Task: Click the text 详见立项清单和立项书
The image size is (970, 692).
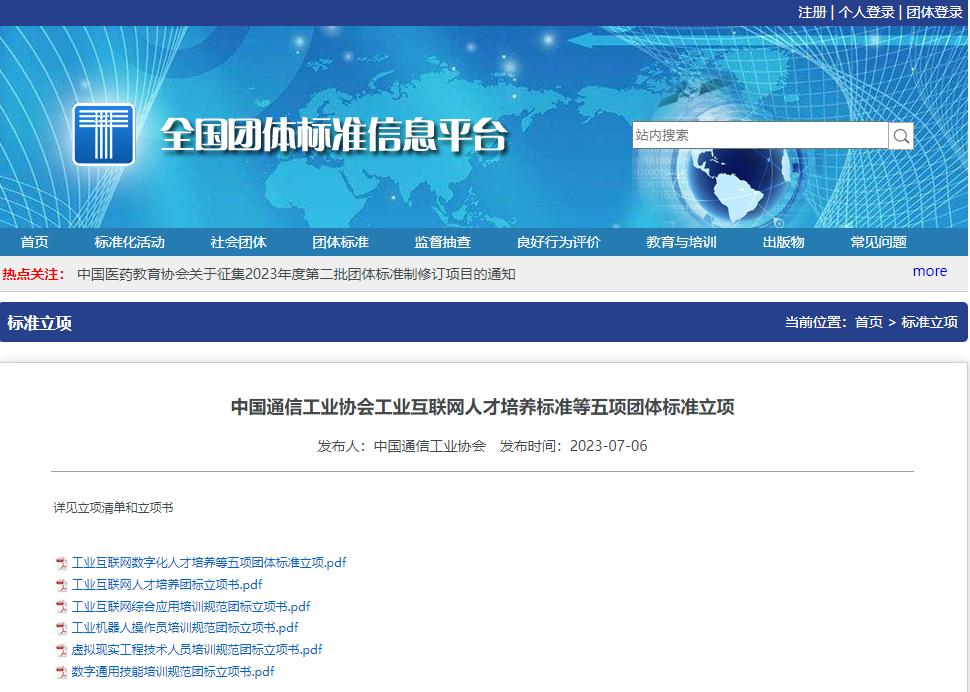Action: pos(113,508)
